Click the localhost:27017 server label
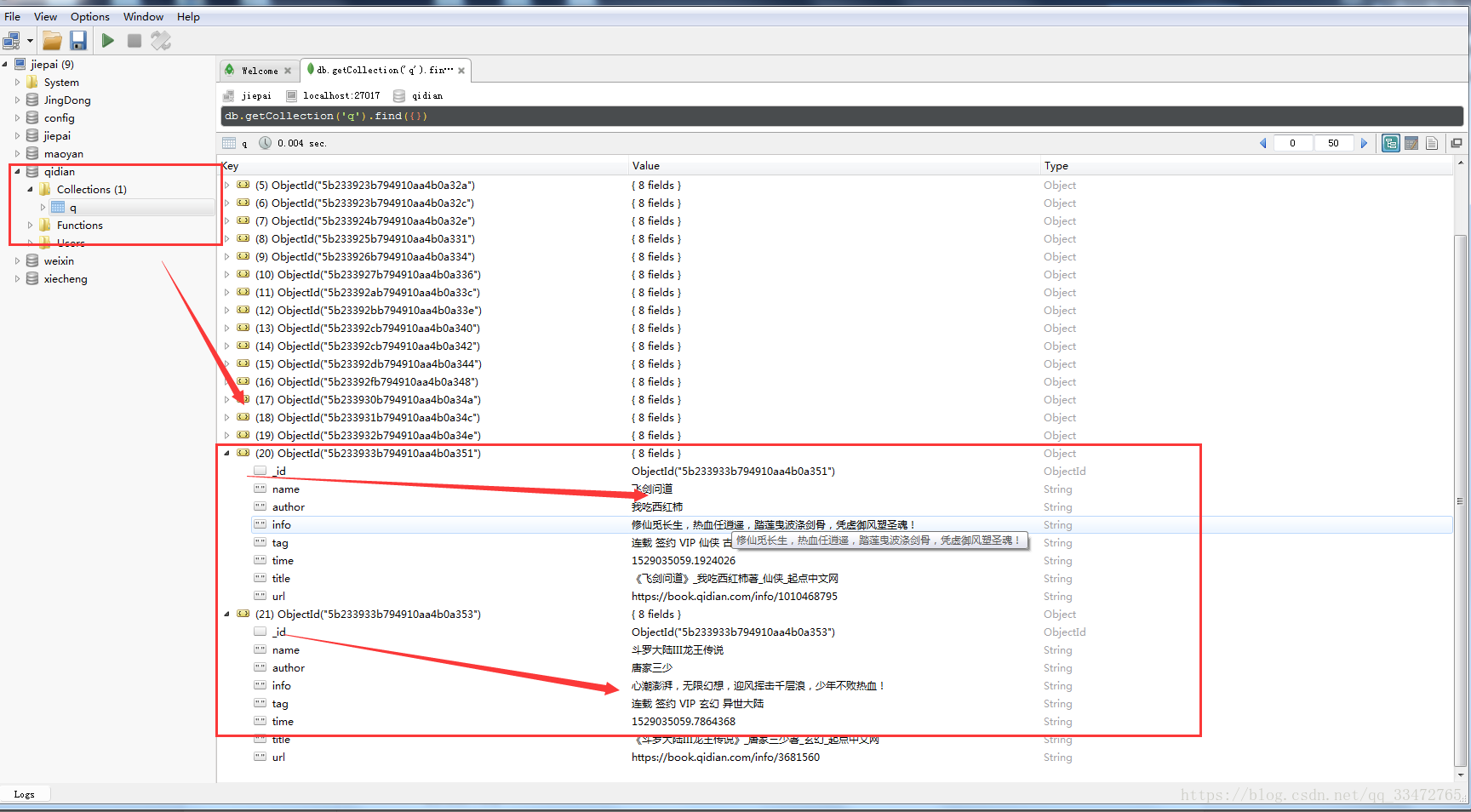This screenshot has height=812, width=1471. pyautogui.click(x=341, y=95)
